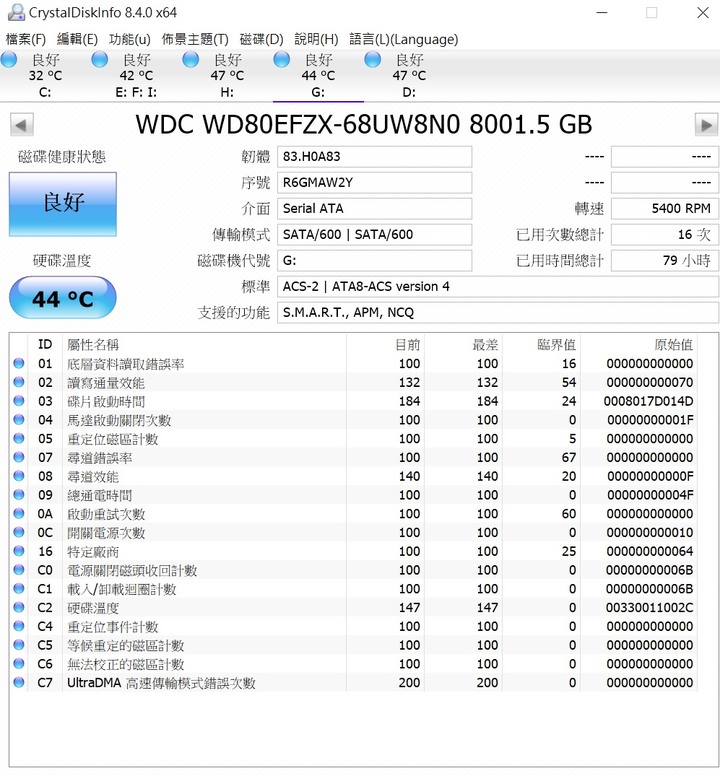Click status dot of attribute 07 row

click(19, 457)
